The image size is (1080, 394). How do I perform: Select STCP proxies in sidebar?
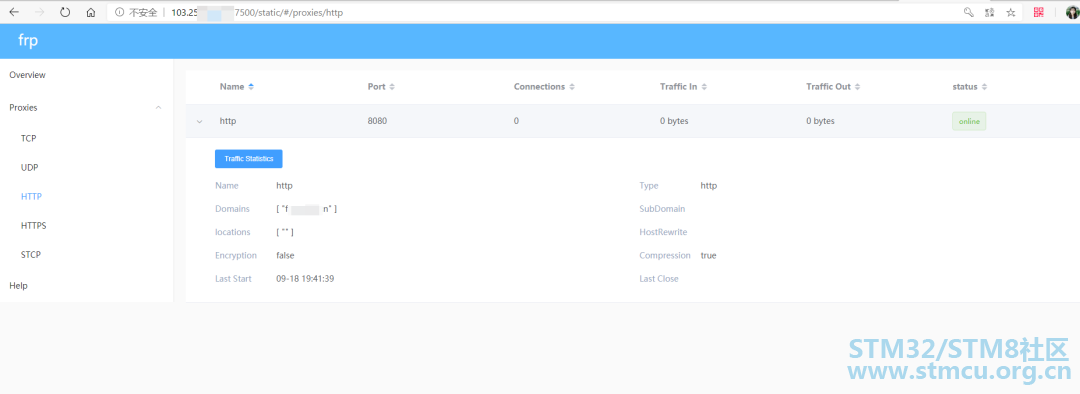tap(31, 255)
